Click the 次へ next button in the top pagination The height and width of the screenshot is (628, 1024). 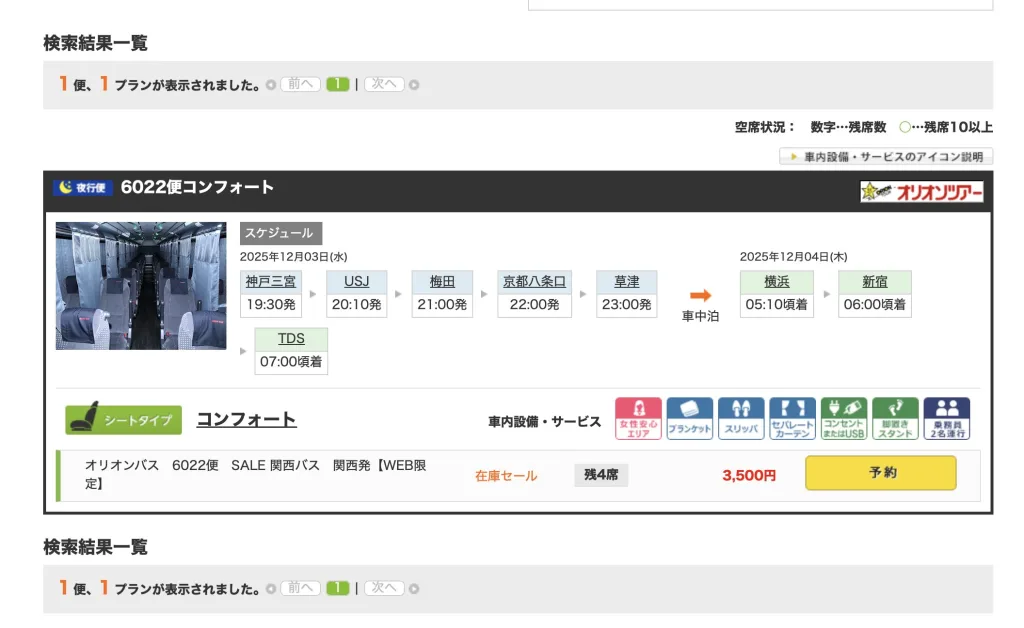point(384,84)
